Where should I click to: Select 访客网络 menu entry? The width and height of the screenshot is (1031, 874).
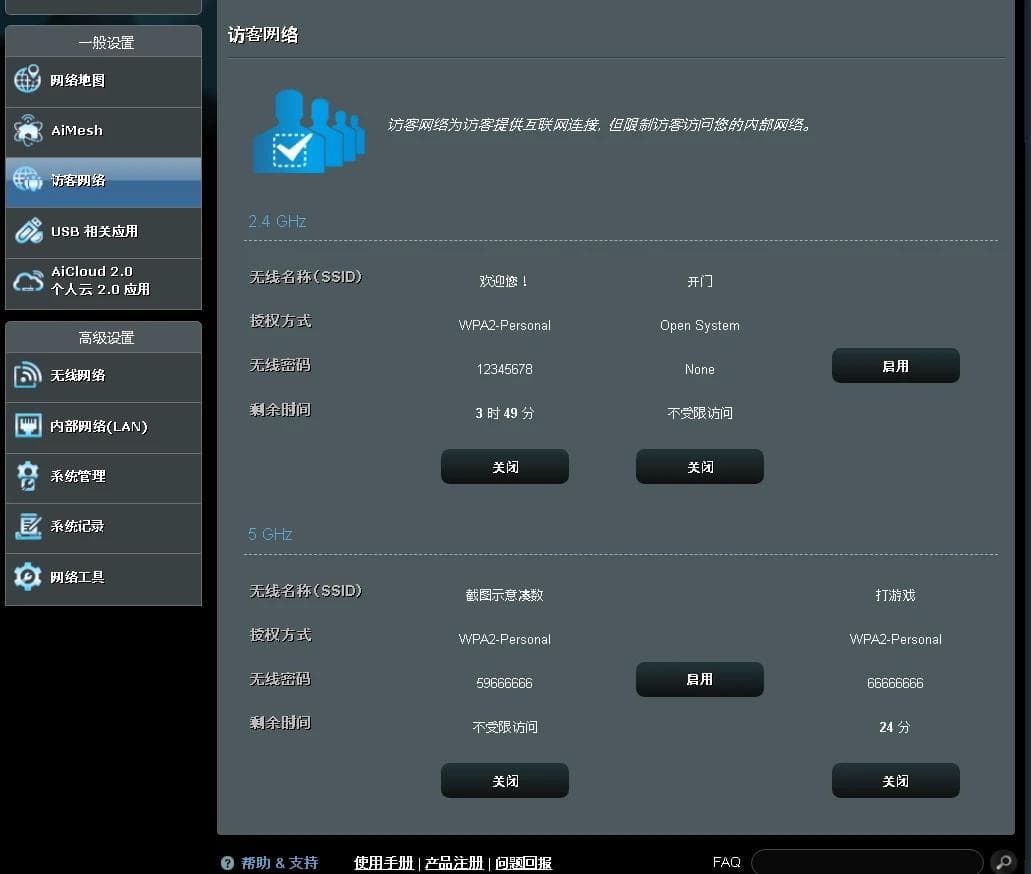[x=103, y=182]
